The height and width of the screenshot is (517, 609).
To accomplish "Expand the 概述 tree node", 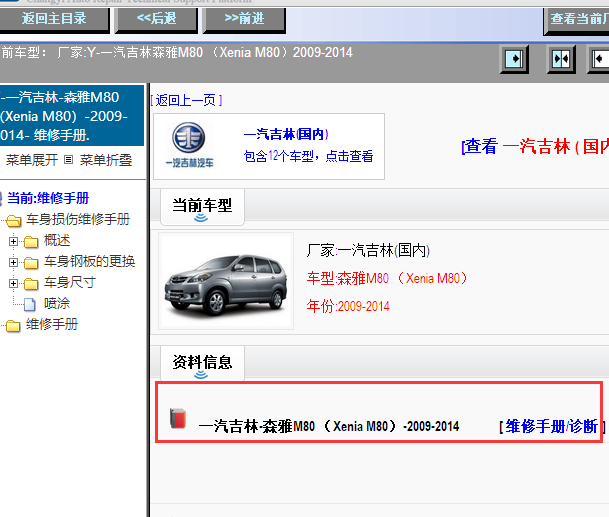I will pyautogui.click(x=14, y=242).
